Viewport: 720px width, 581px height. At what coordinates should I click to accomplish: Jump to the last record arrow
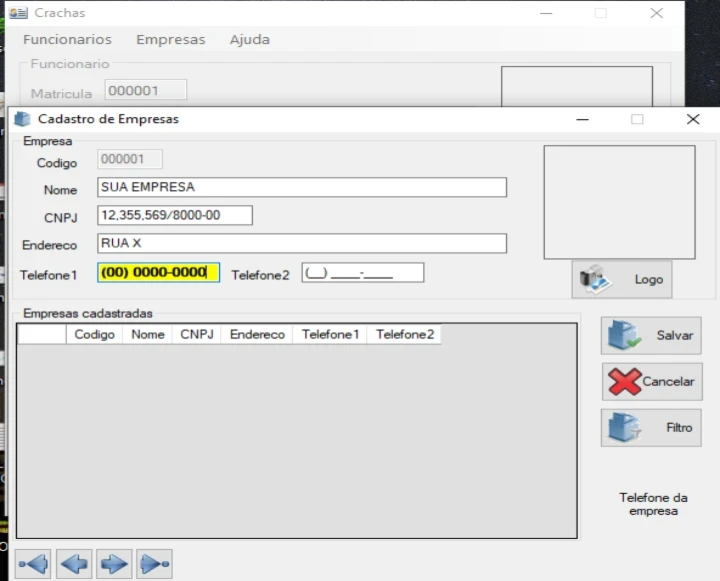154,564
